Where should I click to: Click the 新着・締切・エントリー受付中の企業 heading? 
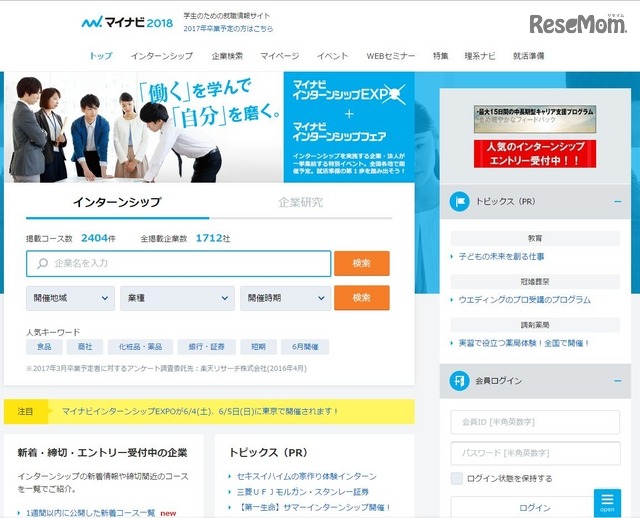point(102,453)
